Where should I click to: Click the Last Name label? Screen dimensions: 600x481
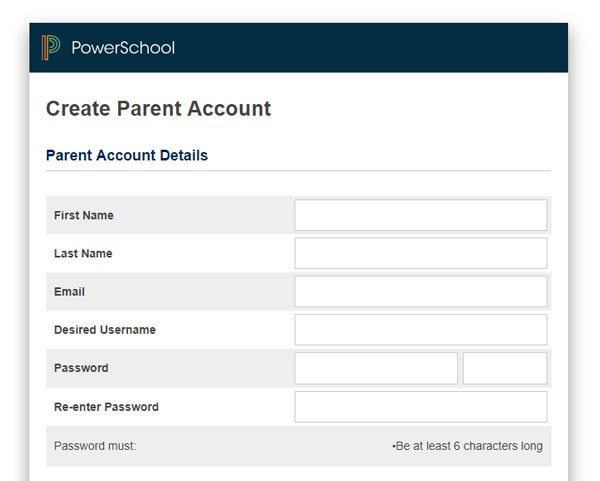pos(83,253)
